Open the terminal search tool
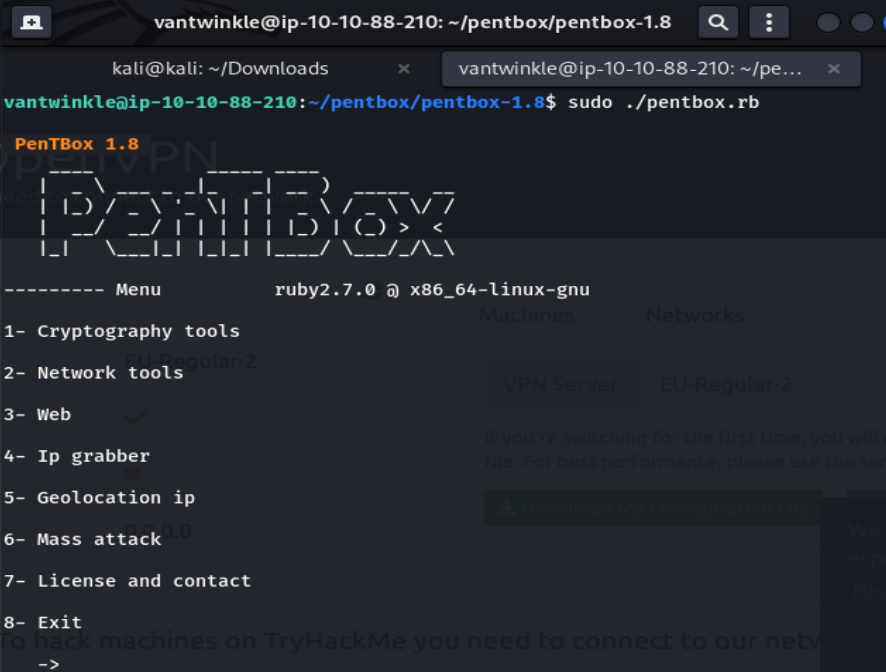This screenshot has height=672, width=886. coord(718,23)
